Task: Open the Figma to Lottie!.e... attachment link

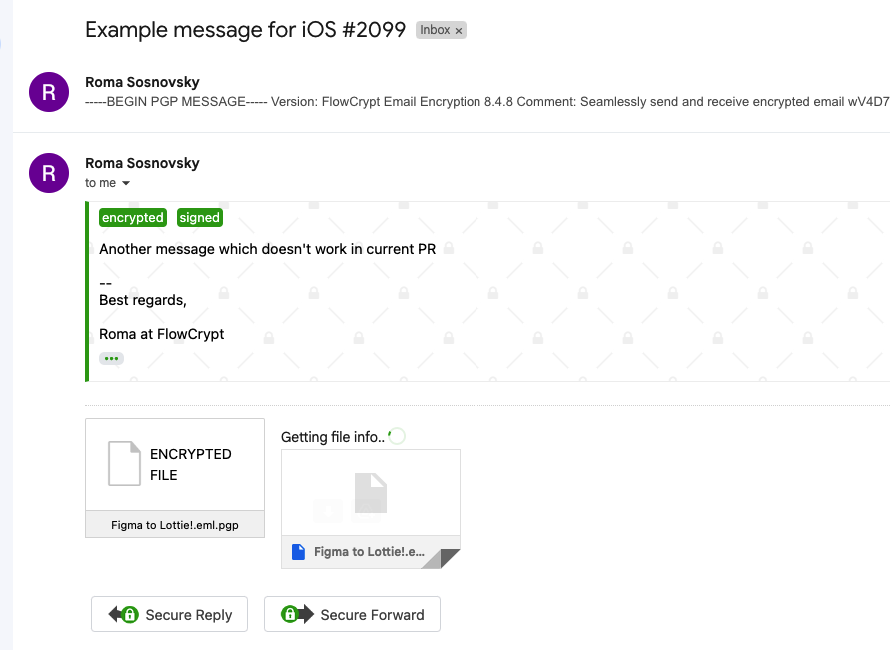Action: point(370,551)
